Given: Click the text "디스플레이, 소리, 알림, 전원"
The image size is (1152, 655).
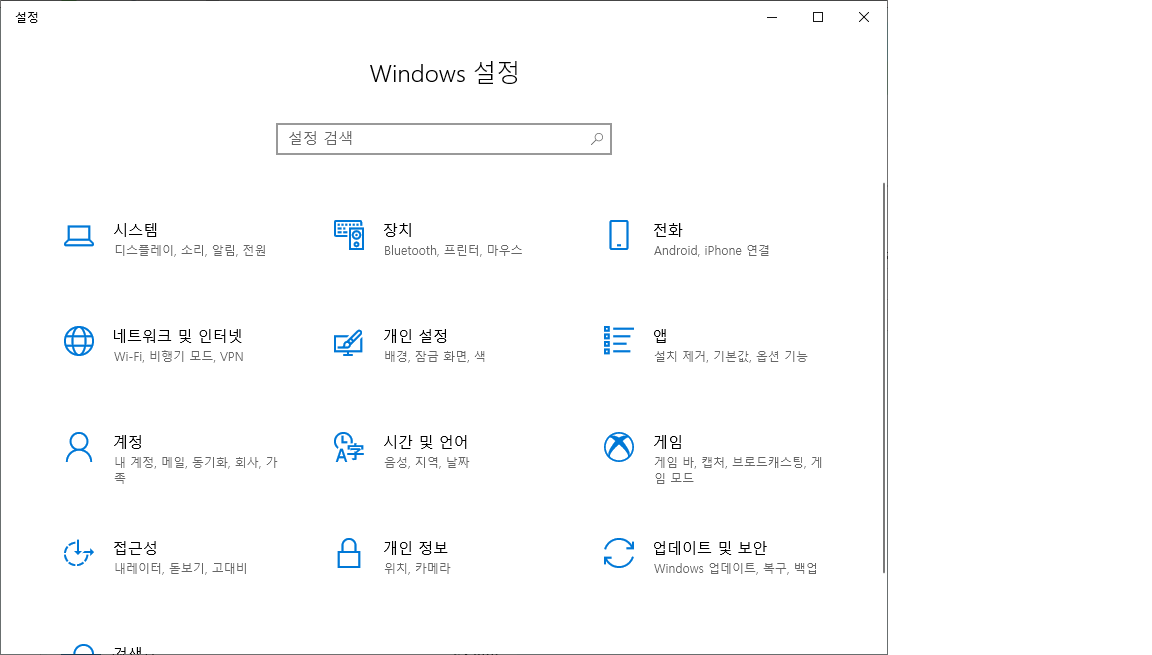Looking at the screenshot, I should tap(190, 250).
